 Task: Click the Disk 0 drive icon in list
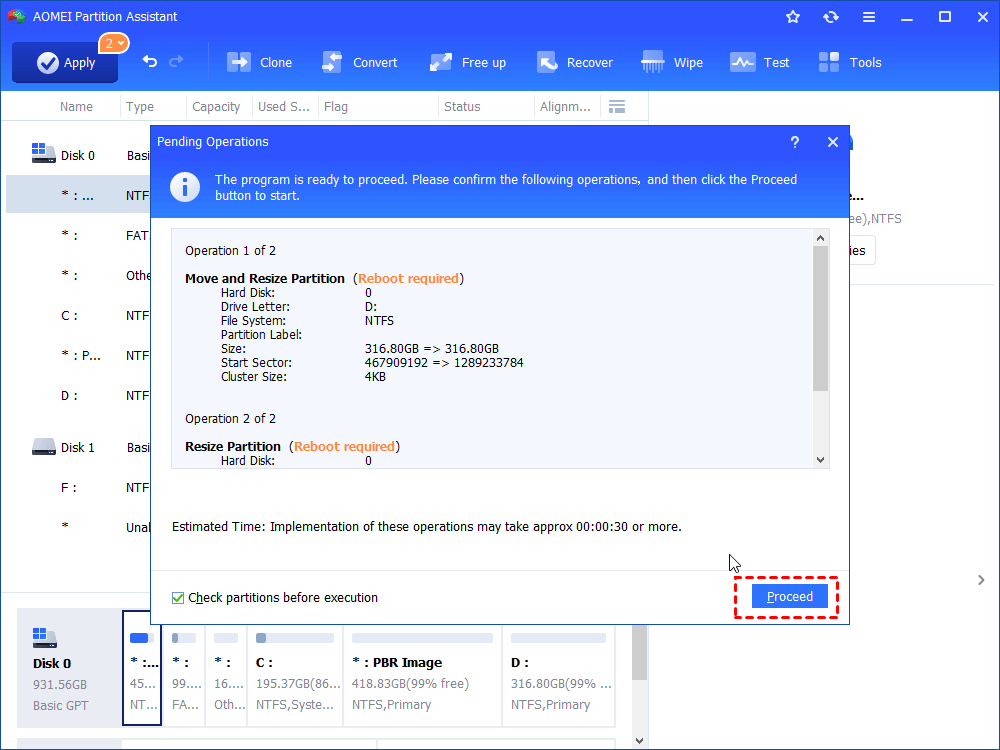[44, 153]
